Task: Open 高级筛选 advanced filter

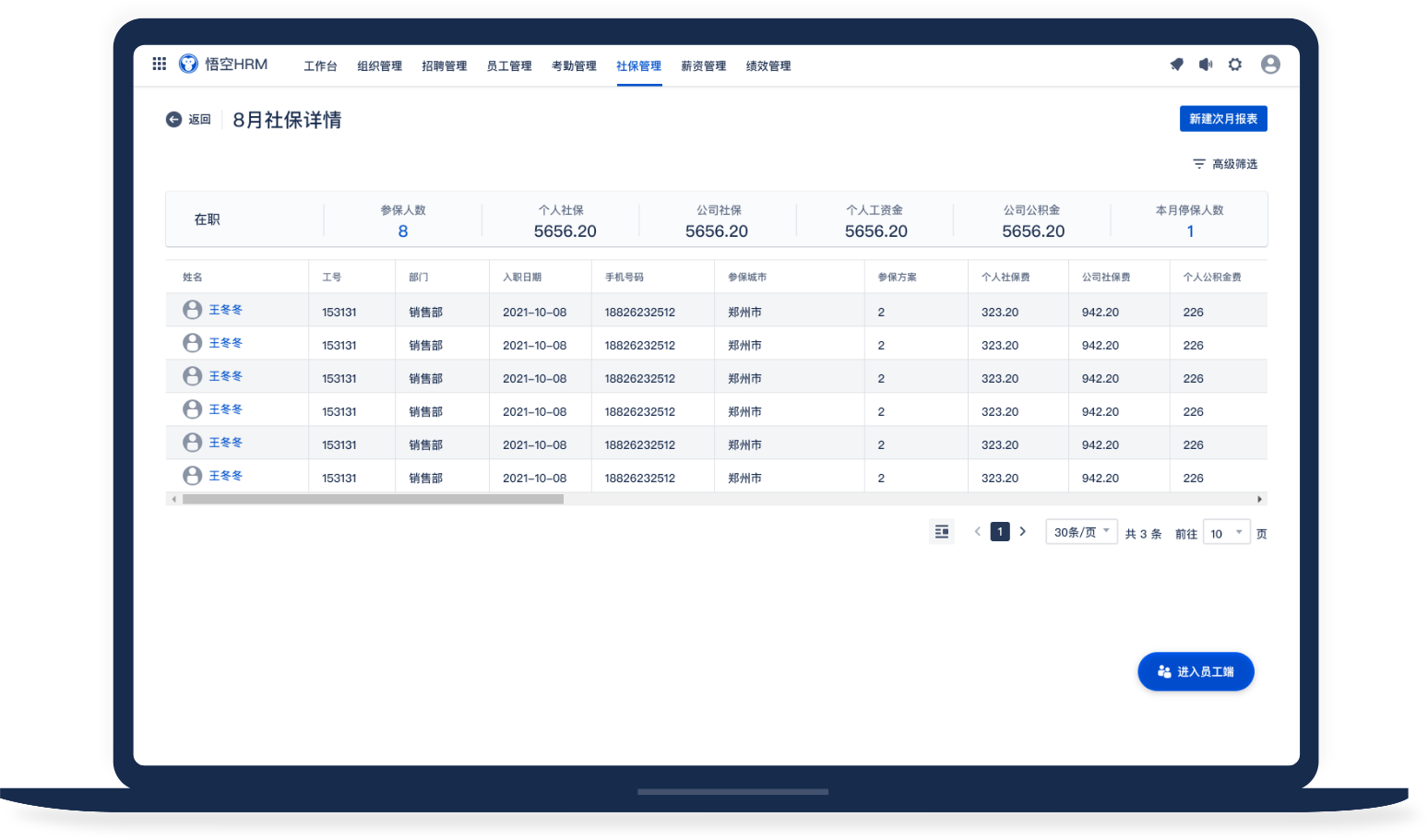Action: pyautogui.click(x=1225, y=164)
